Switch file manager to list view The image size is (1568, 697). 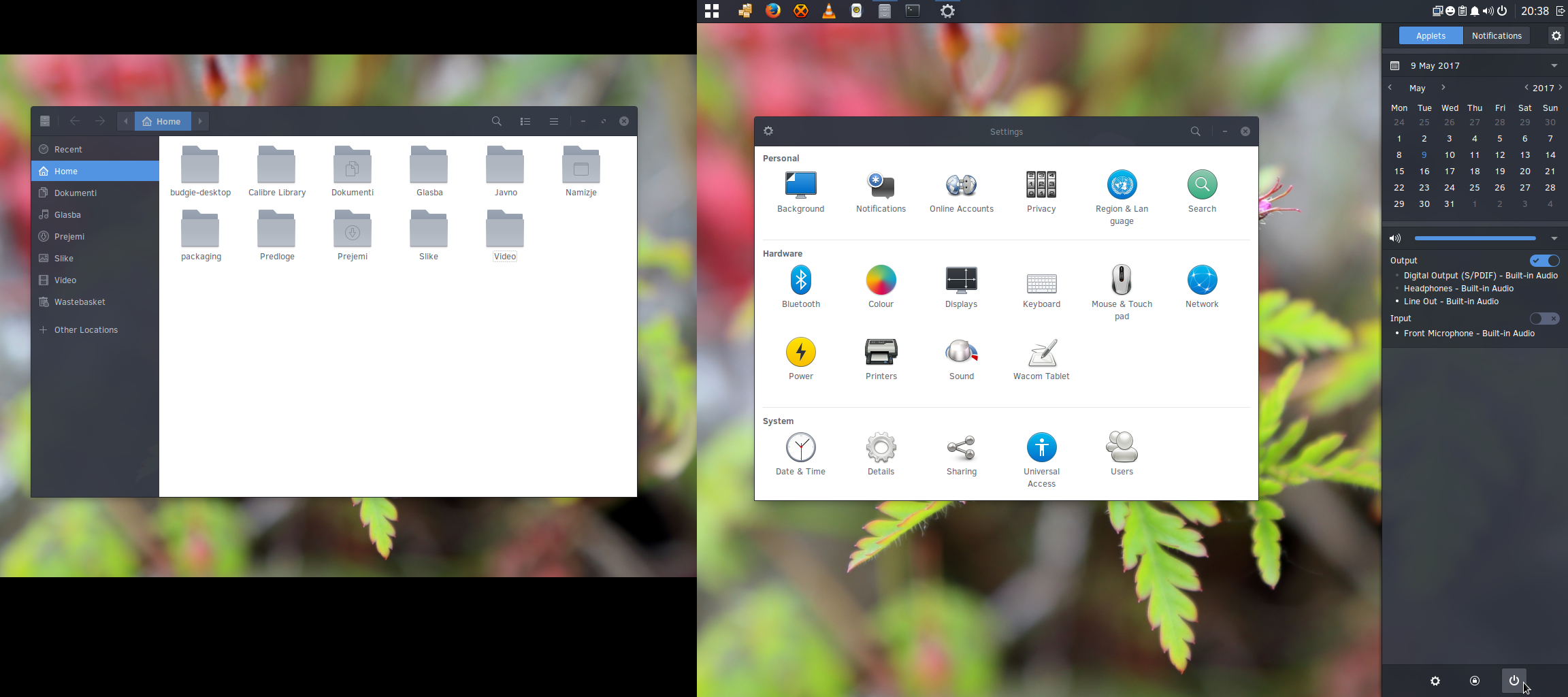525,121
